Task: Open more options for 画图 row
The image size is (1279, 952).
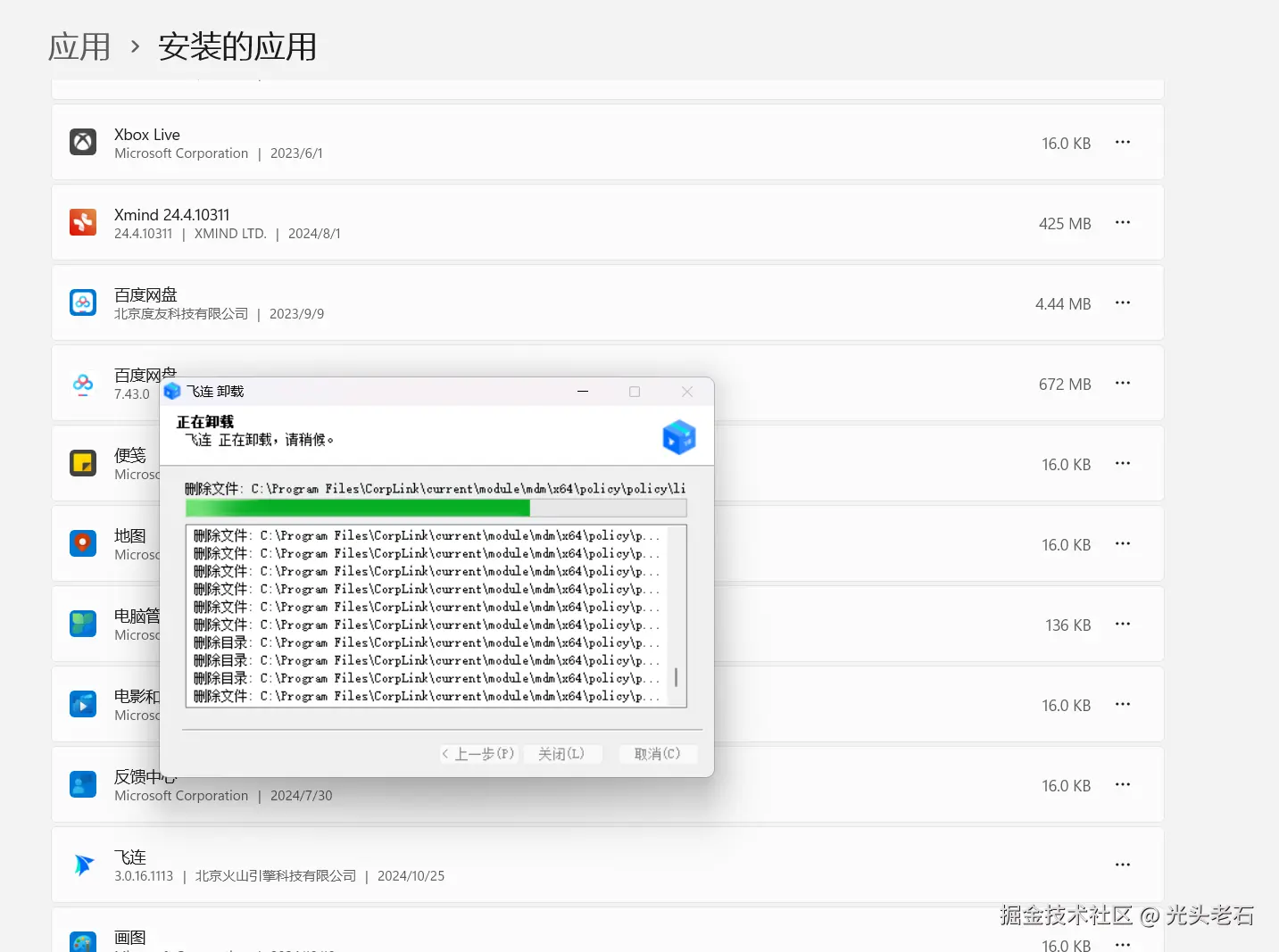Action: click(x=1123, y=944)
